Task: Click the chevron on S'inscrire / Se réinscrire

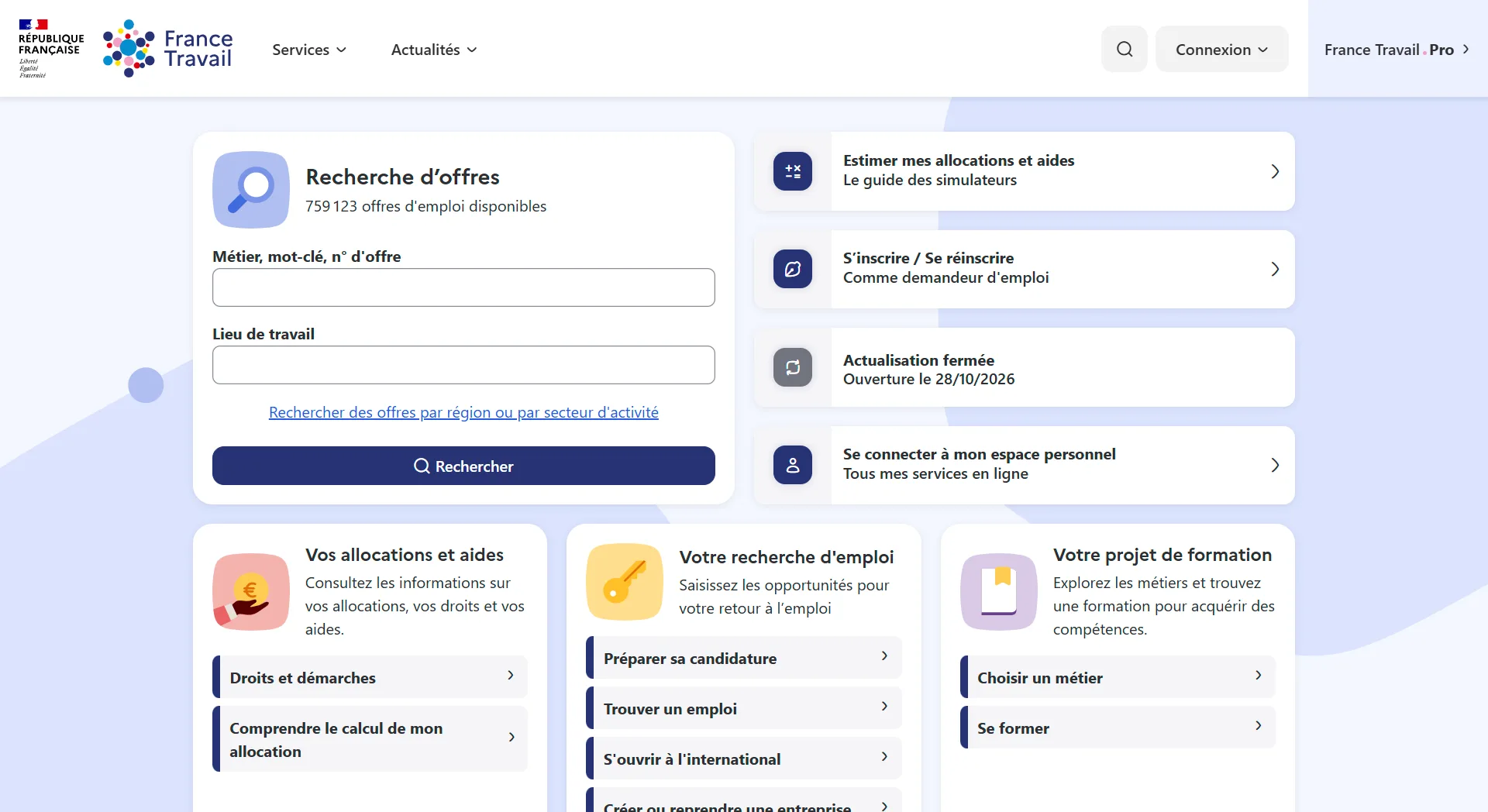Action: coord(1275,269)
